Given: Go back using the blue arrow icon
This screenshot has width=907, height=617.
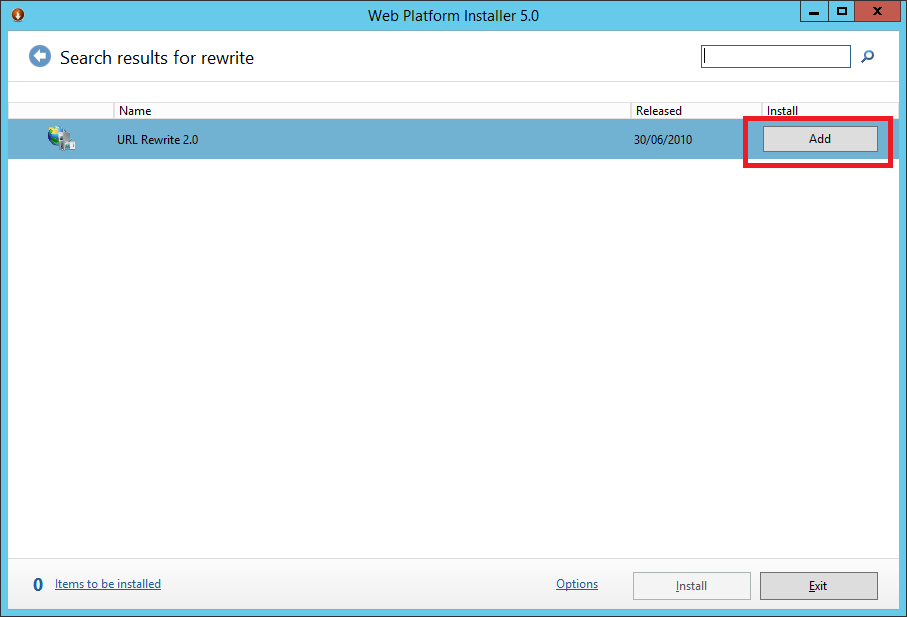Looking at the screenshot, I should coord(40,56).
